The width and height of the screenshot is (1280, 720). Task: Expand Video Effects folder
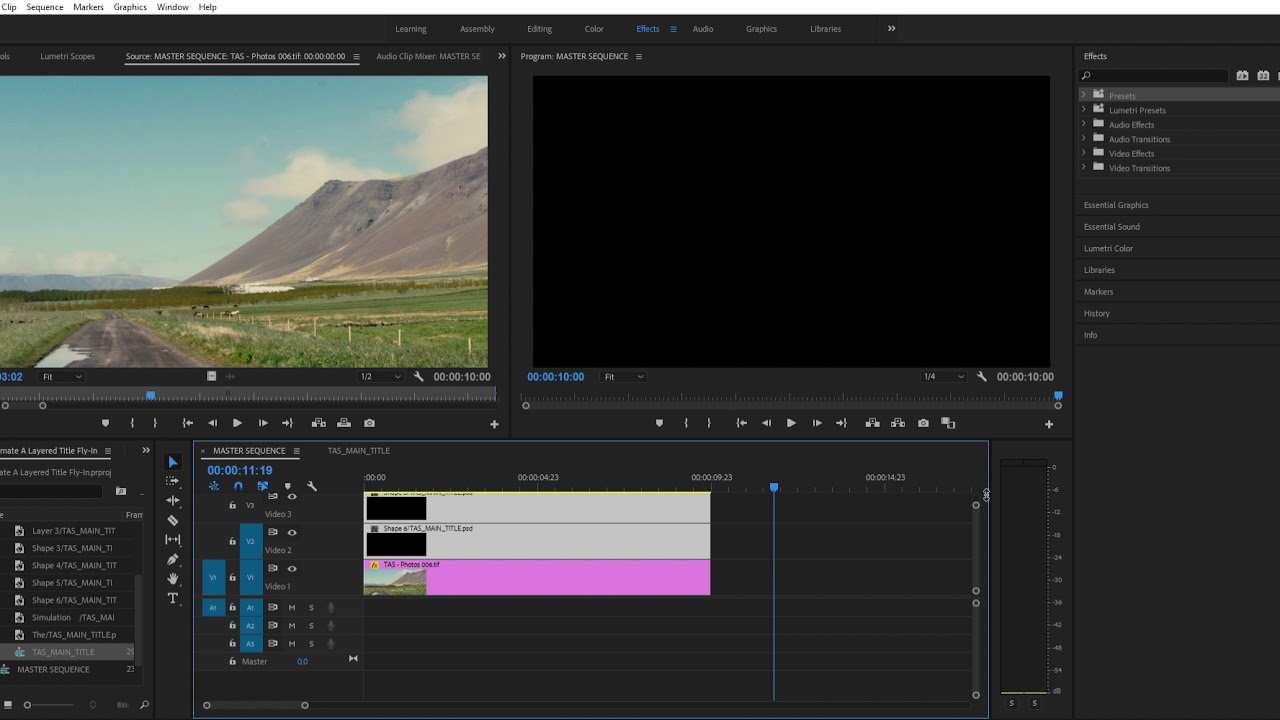point(1083,153)
